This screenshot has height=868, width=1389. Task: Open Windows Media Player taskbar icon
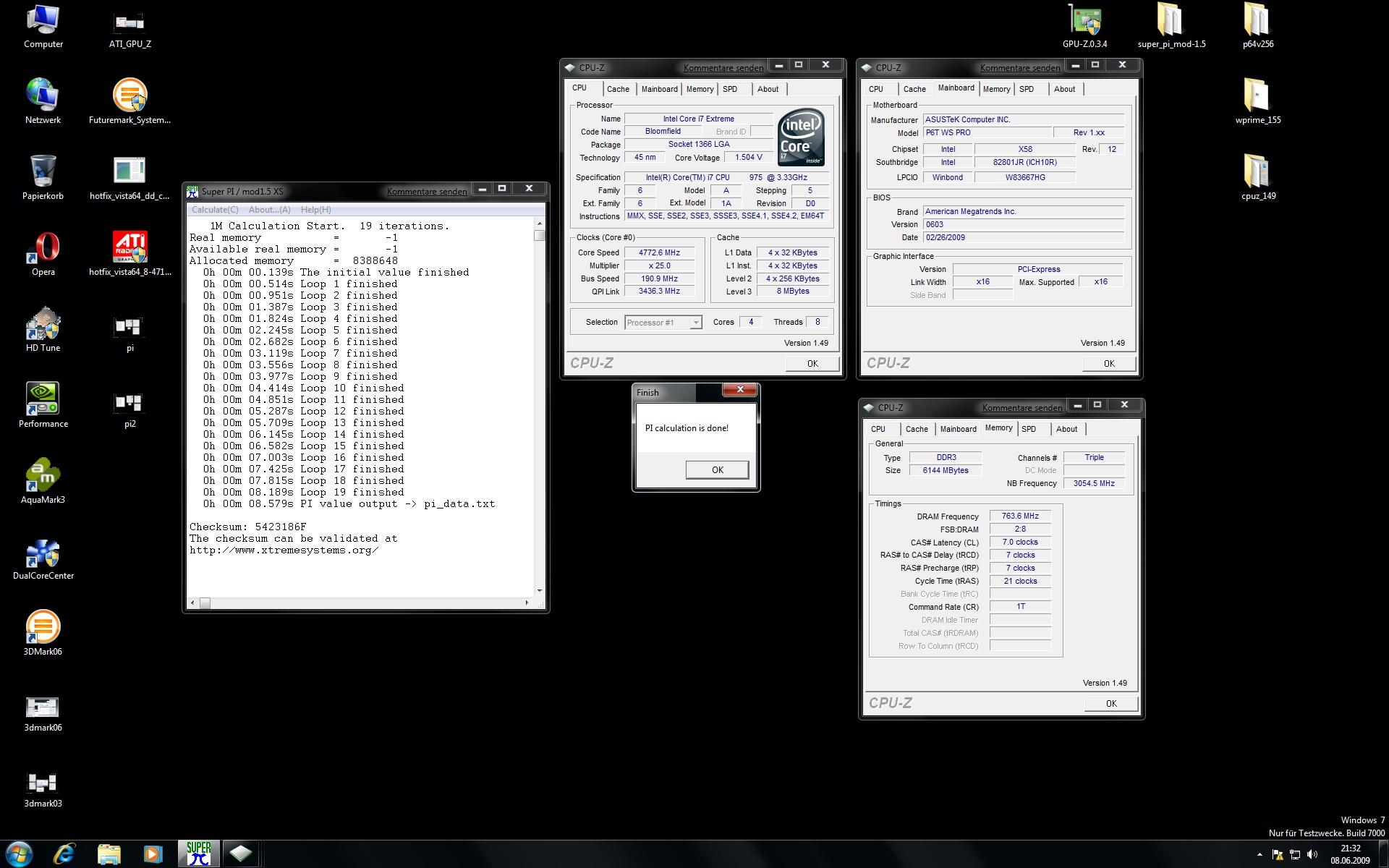[x=153, y=854]
